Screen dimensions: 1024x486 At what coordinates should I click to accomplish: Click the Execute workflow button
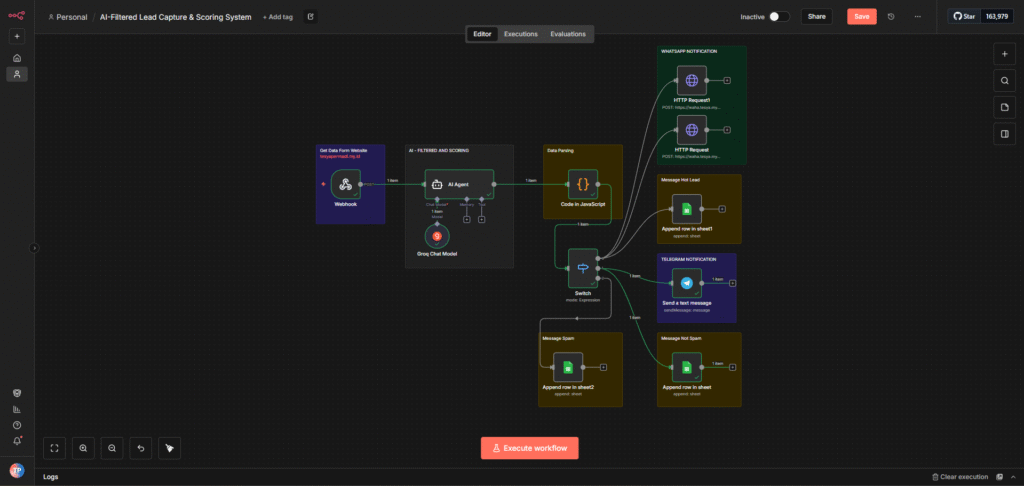529,448
